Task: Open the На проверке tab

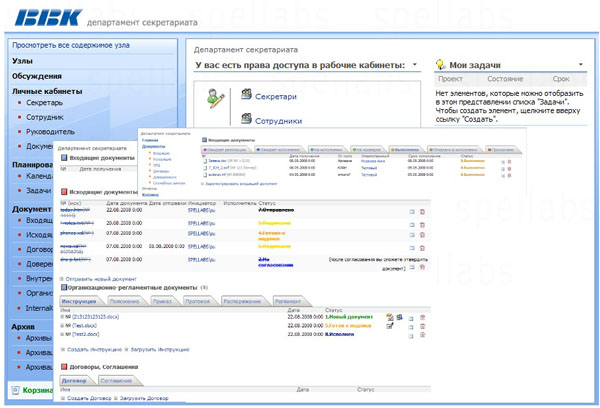Action: 367,150
